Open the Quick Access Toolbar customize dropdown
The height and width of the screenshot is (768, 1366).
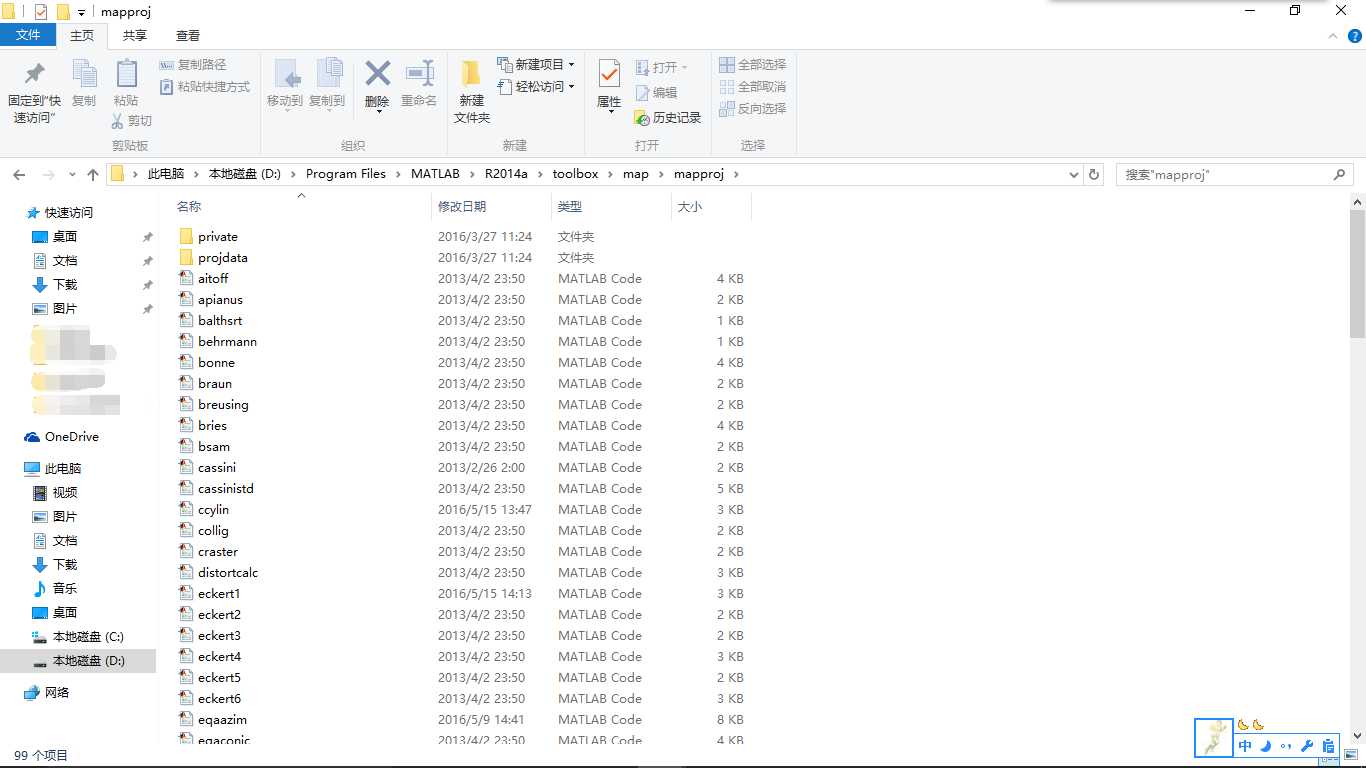click(x=81, y=13)
